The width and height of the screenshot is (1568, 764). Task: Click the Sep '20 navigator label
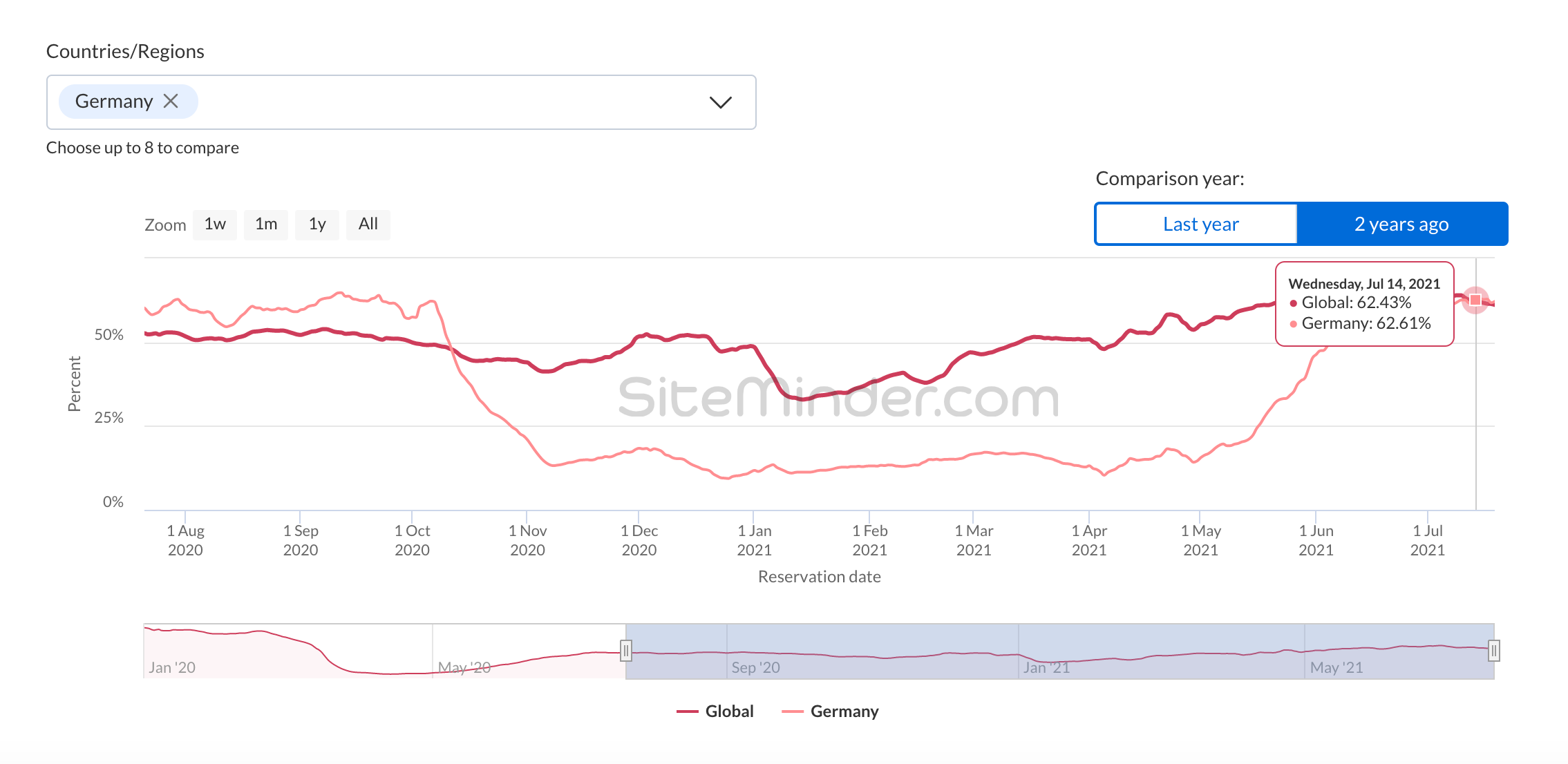(755, 667)
